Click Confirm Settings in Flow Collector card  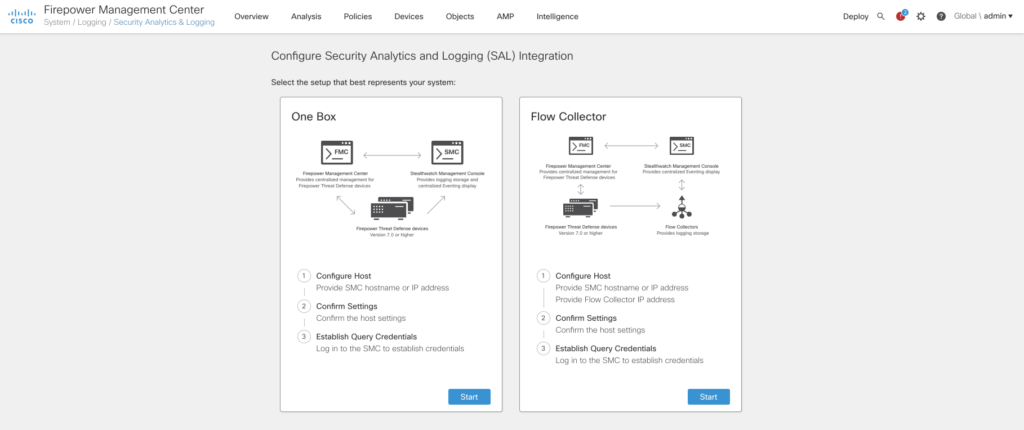[586, 318]
